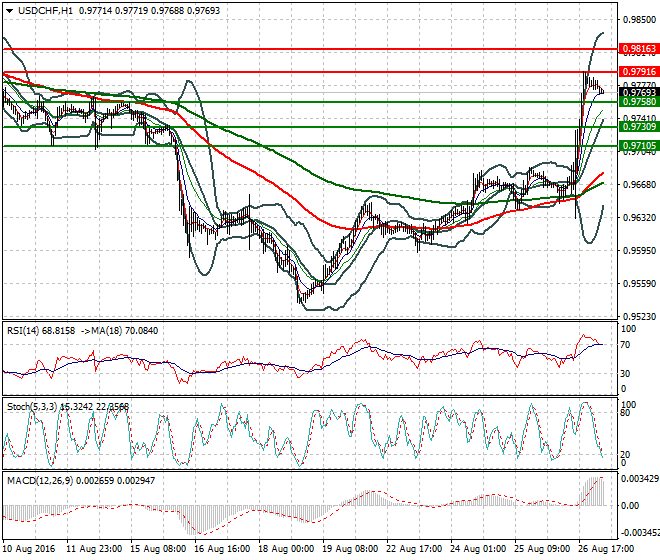Click the RSI scale level 30

[x=625, y=373]
